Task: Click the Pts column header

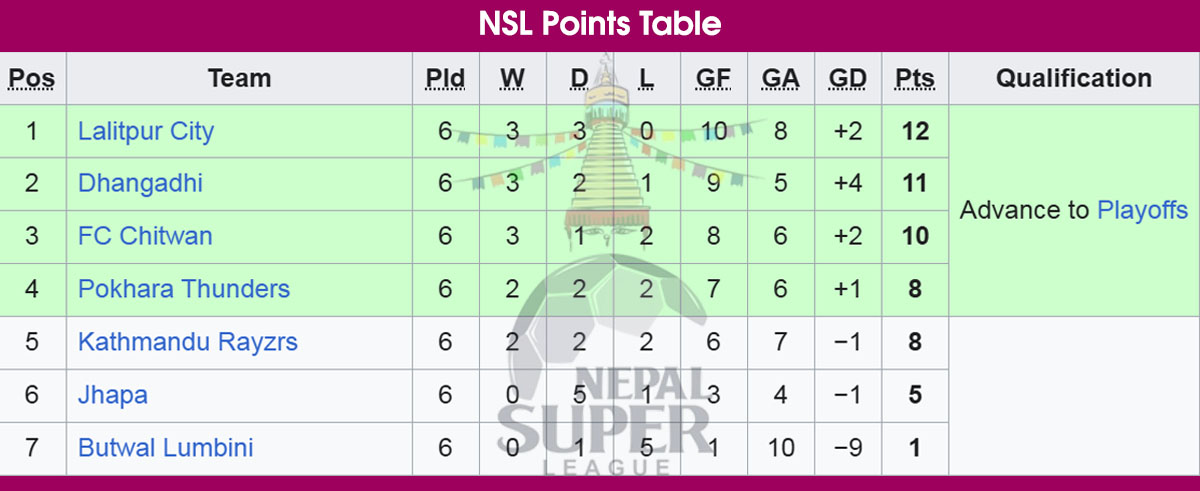Action: (x=915, y=78)
